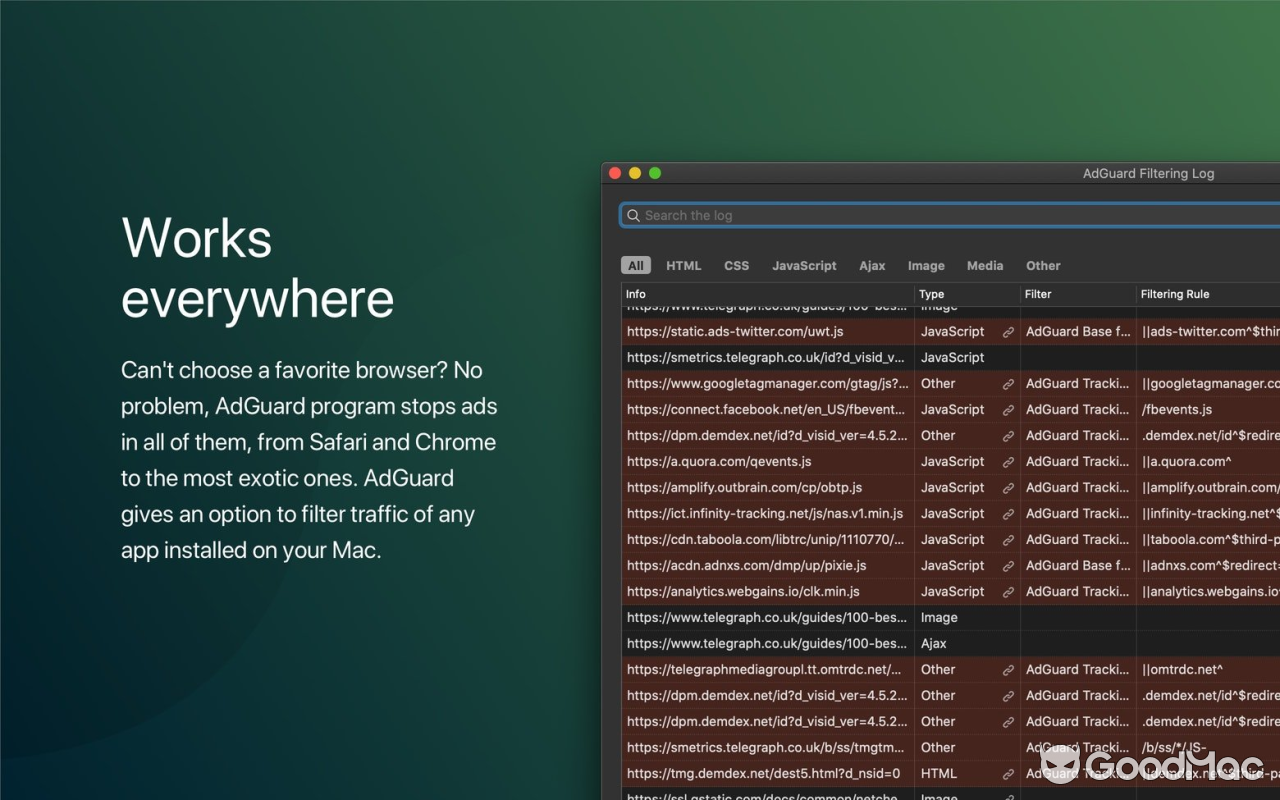
Task: Click the link icon on the static.ads-twitter.com row
Action: 1008,331
